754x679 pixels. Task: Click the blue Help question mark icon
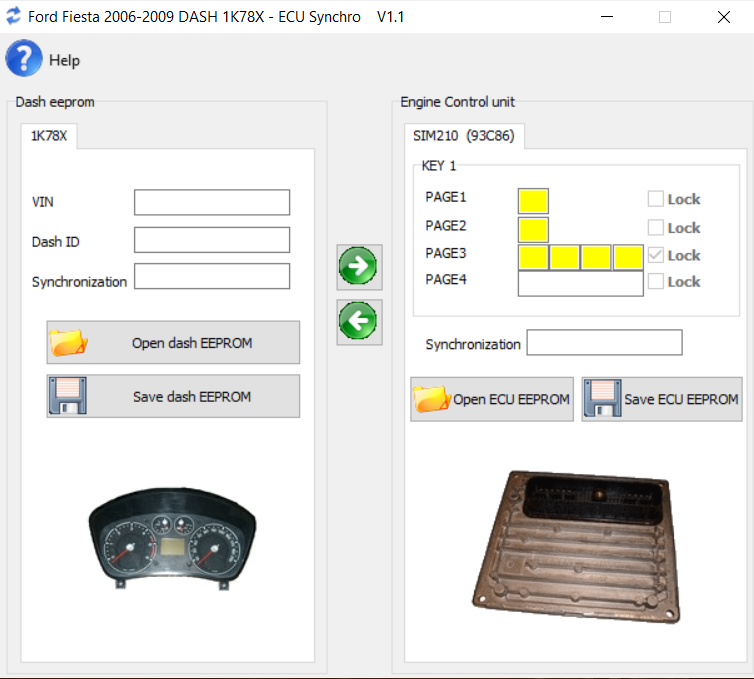(24, 59)
